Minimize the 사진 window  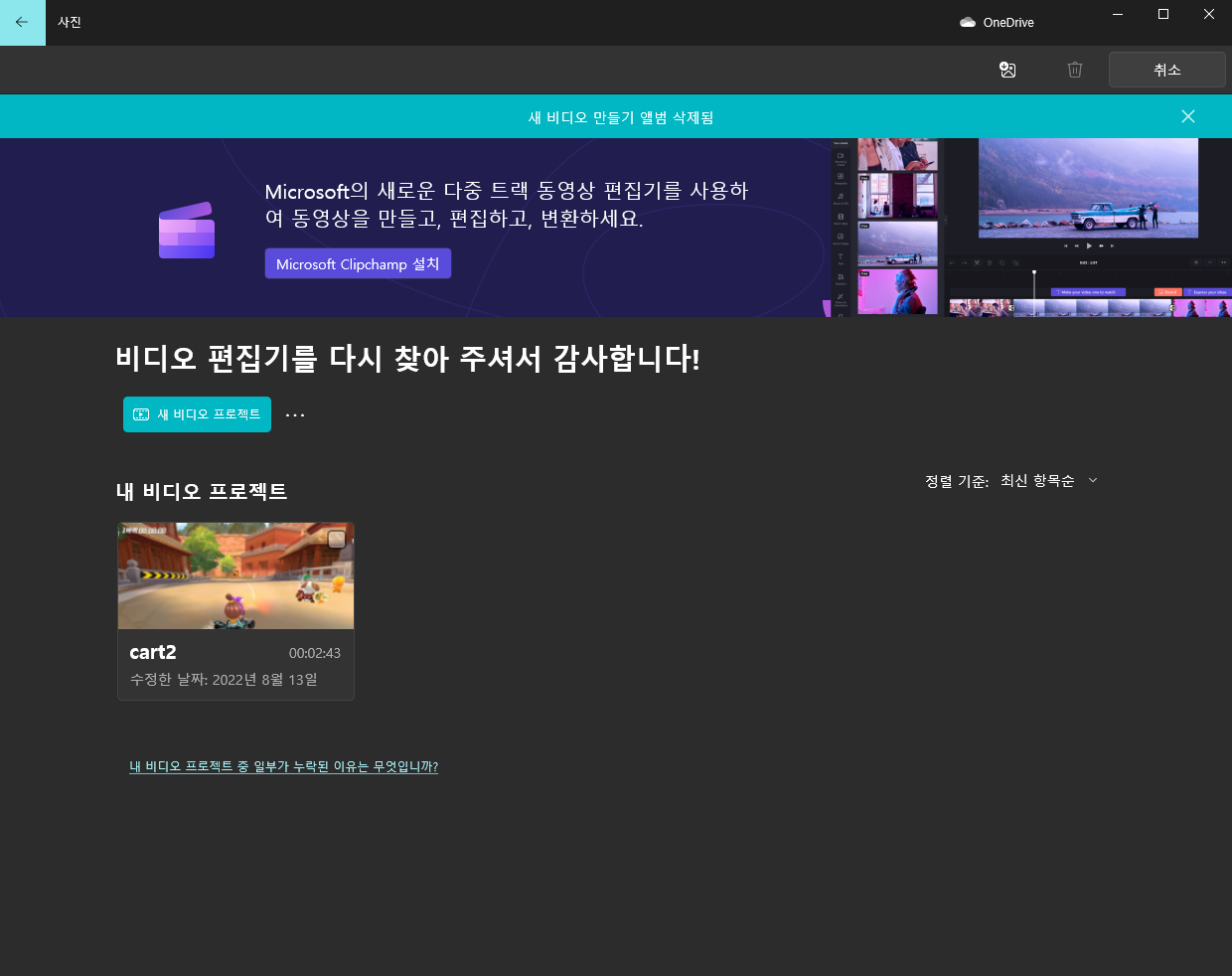pos(1118,14)
